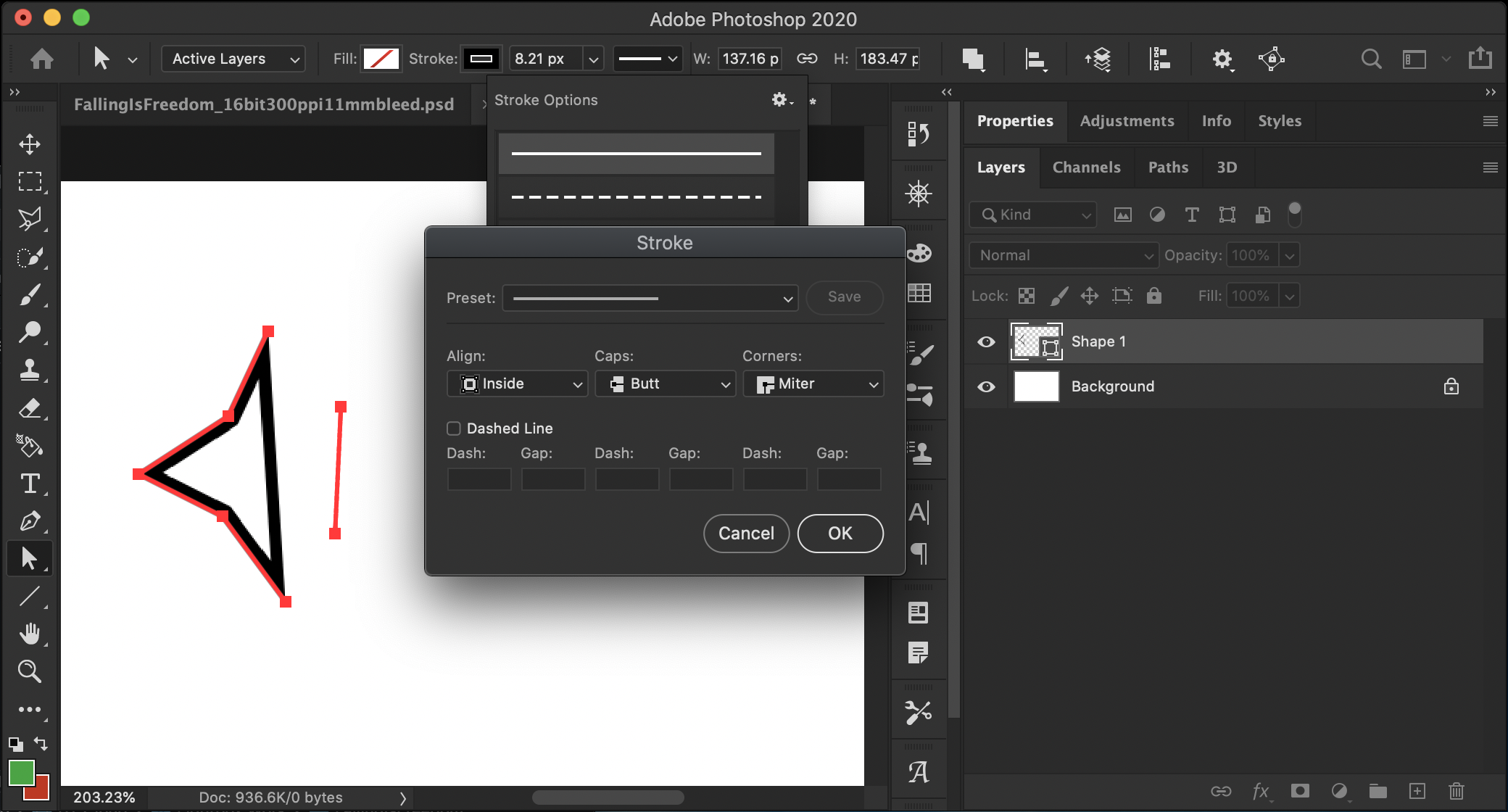The height and width of the screenshot is (812, 1508).
Task: Select the Pen tool
Action: tap(30, 521)
